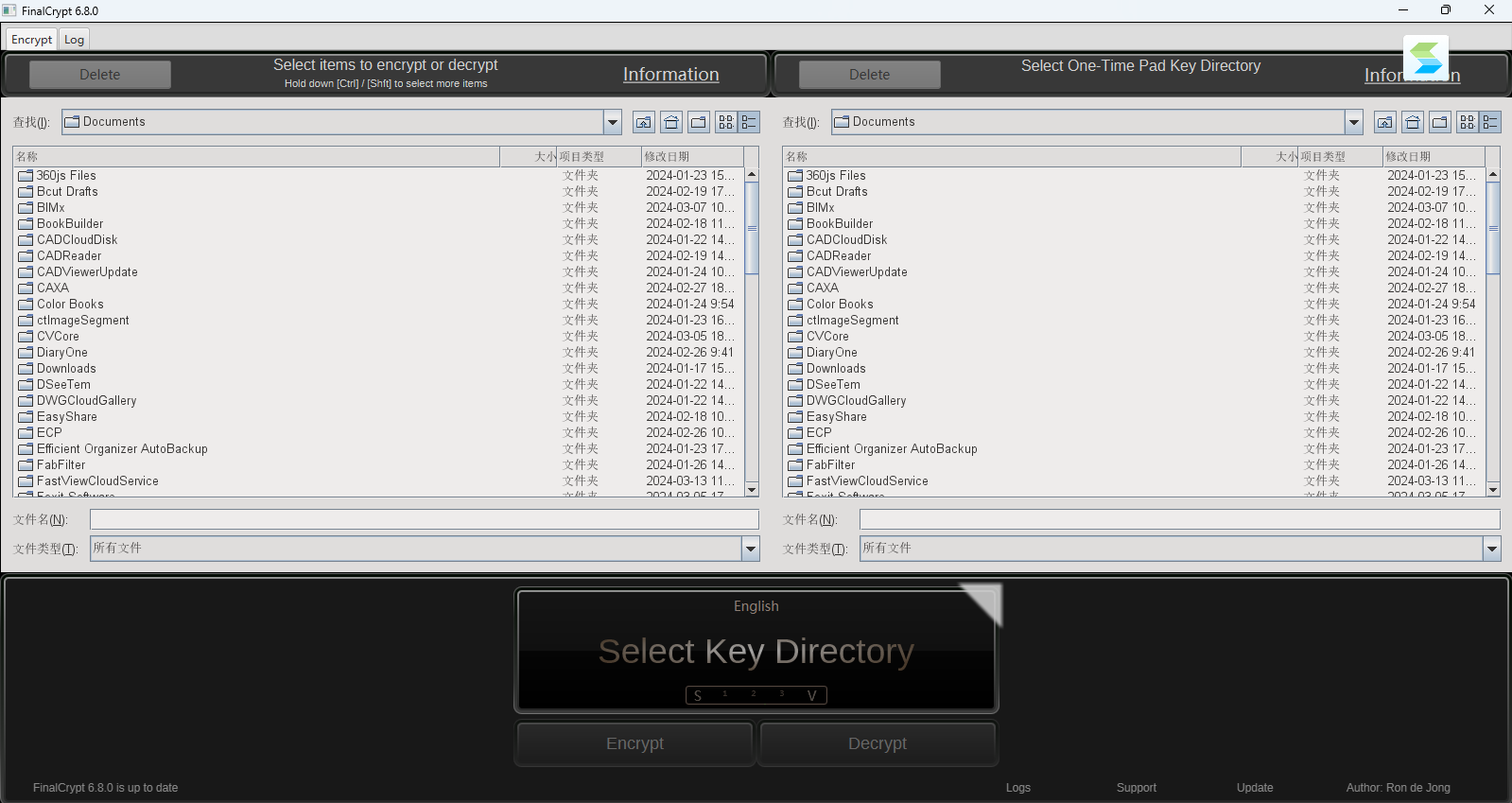1512x803 pixels.
Task: Go to home folder in left file panel
Action: click(x=671, y=122)
